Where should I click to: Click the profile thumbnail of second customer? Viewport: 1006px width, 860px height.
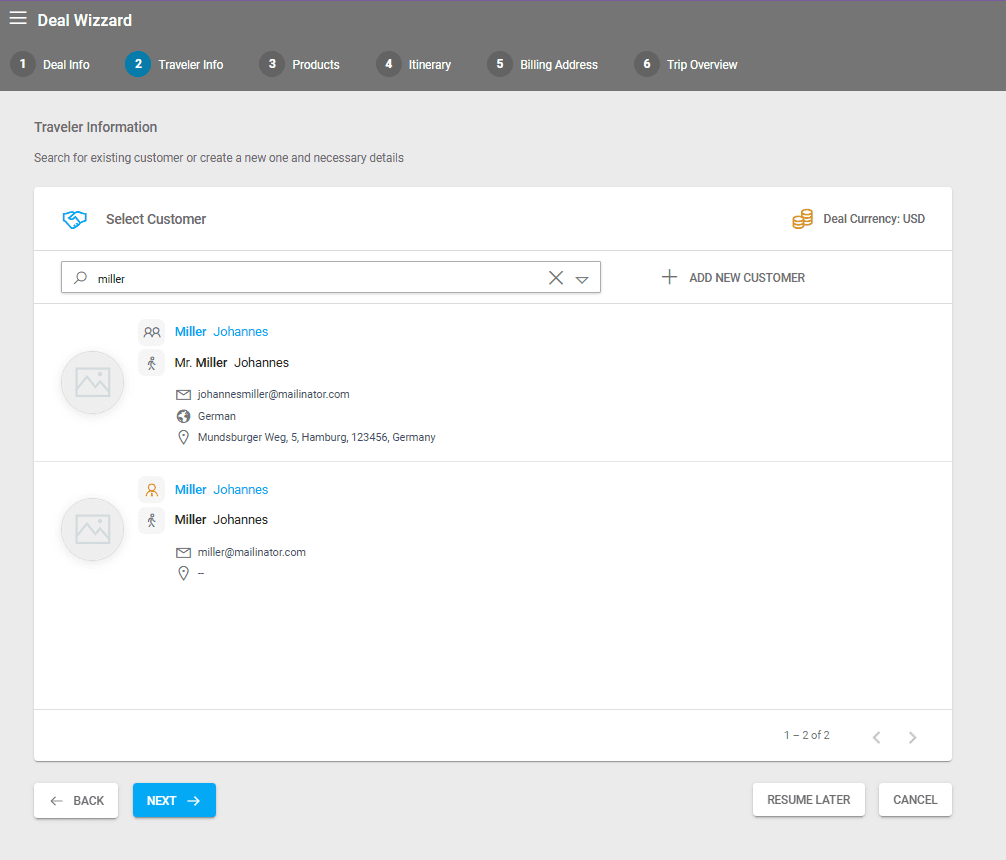(92, 530)
